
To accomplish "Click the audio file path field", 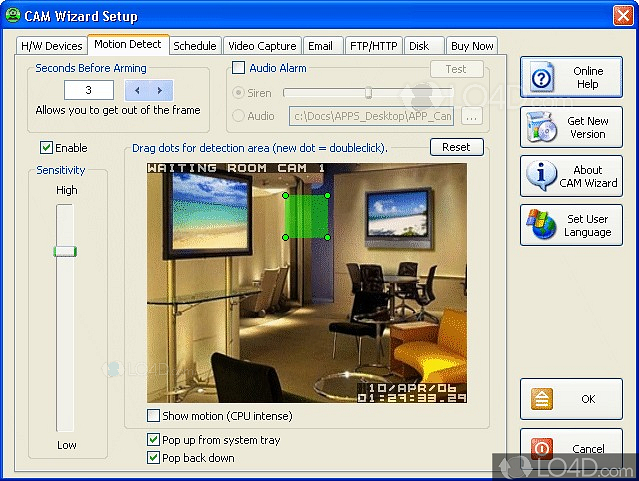I will tap(371, 117).
